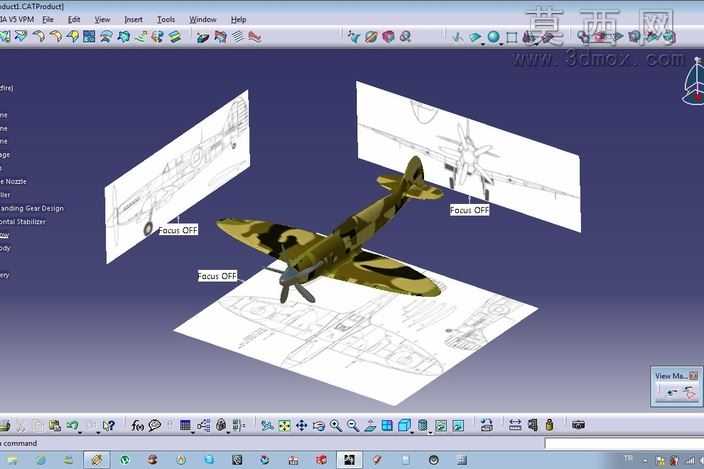The height and width of the screenshot is (469, 704).
Task: Click the blue grid icon in top toolbar
Action: (x=89, y=36)
